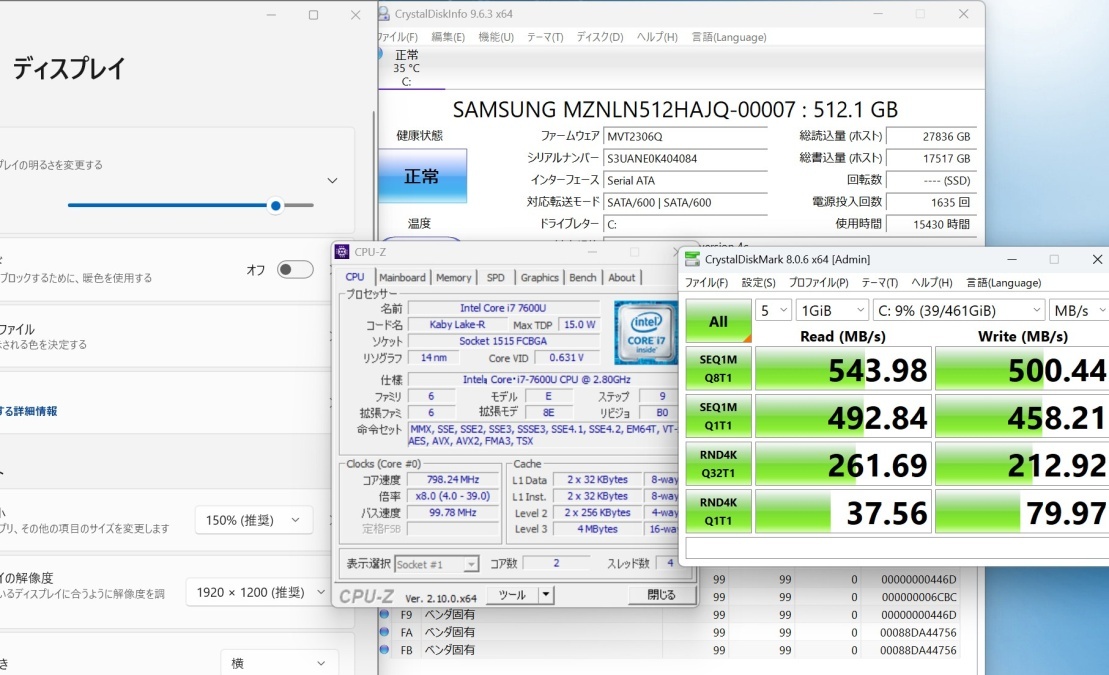Open ファイル(F) menu in CrystalDiskMark
The image size is (1109, 675).
706,282
